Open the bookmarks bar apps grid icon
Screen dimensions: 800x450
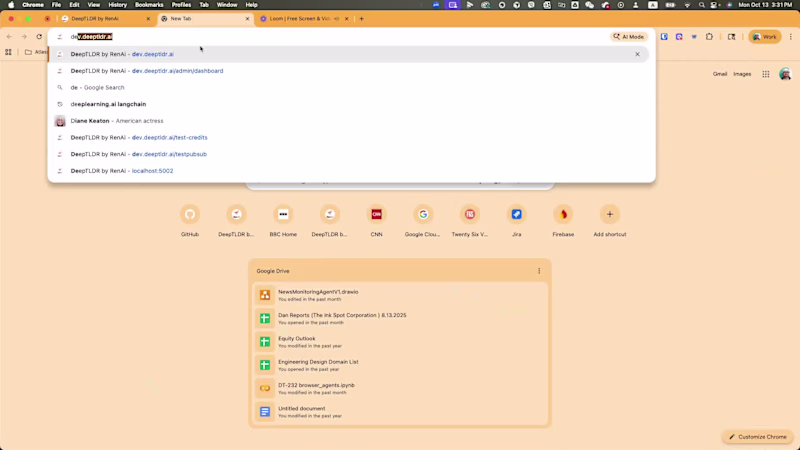pyautogui.click(x=8, y=52)
